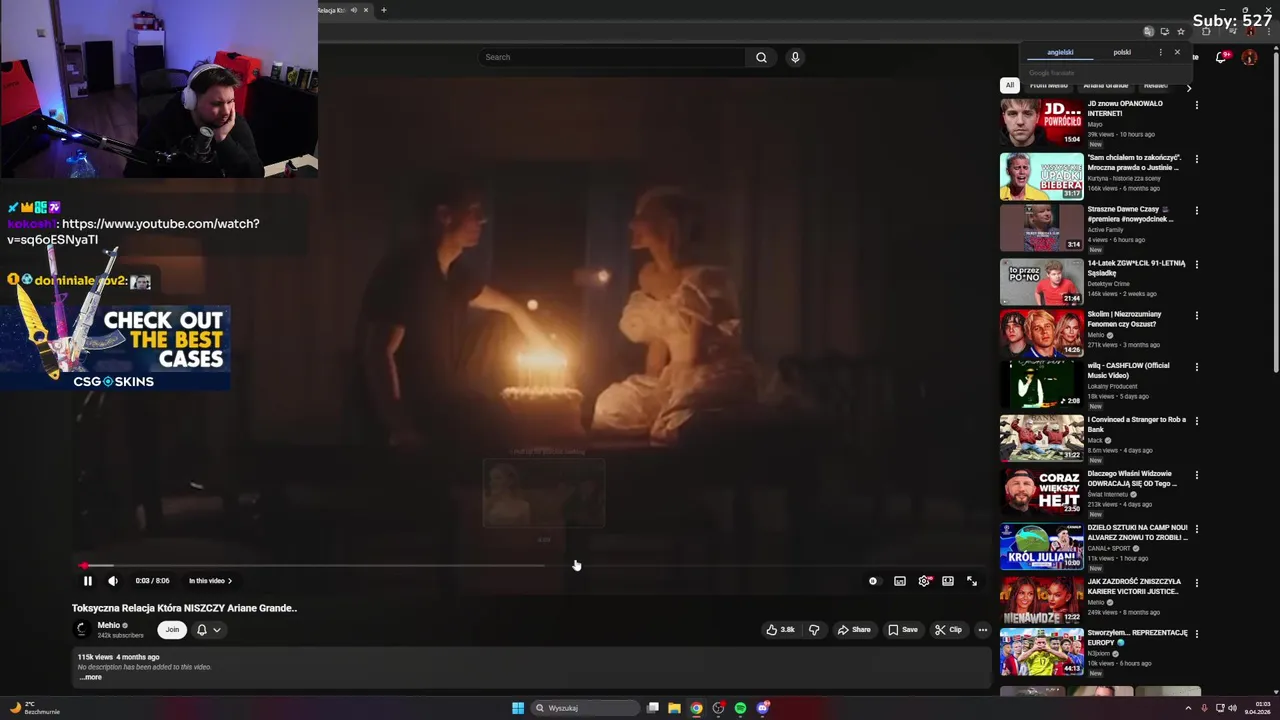Screen dimensions: 1280x720
Task: Open more actions menu beside Clip
Action: click(983, 630)
